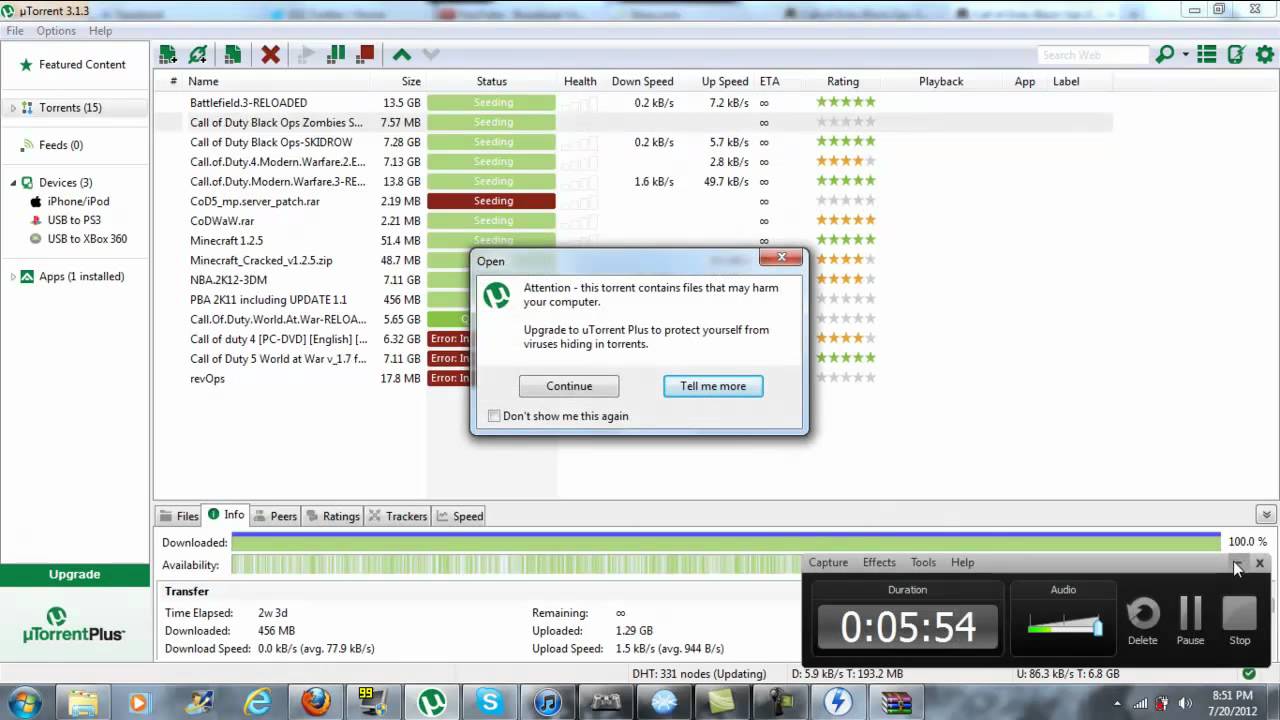Click the green Upgrade button
The height and width of the screenshot is (720, 1280).
pyautogui.click(x=75, y=574)
